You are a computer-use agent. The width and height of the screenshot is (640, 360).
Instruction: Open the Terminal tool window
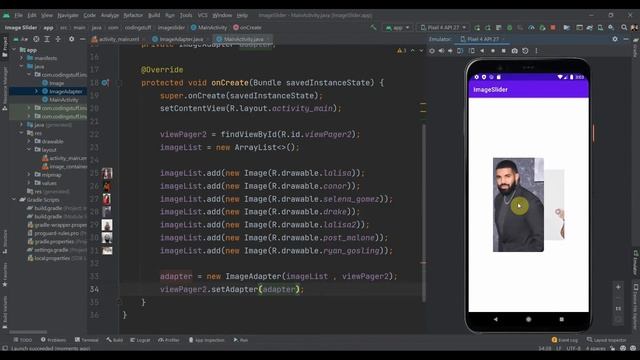tap(87, 340)
